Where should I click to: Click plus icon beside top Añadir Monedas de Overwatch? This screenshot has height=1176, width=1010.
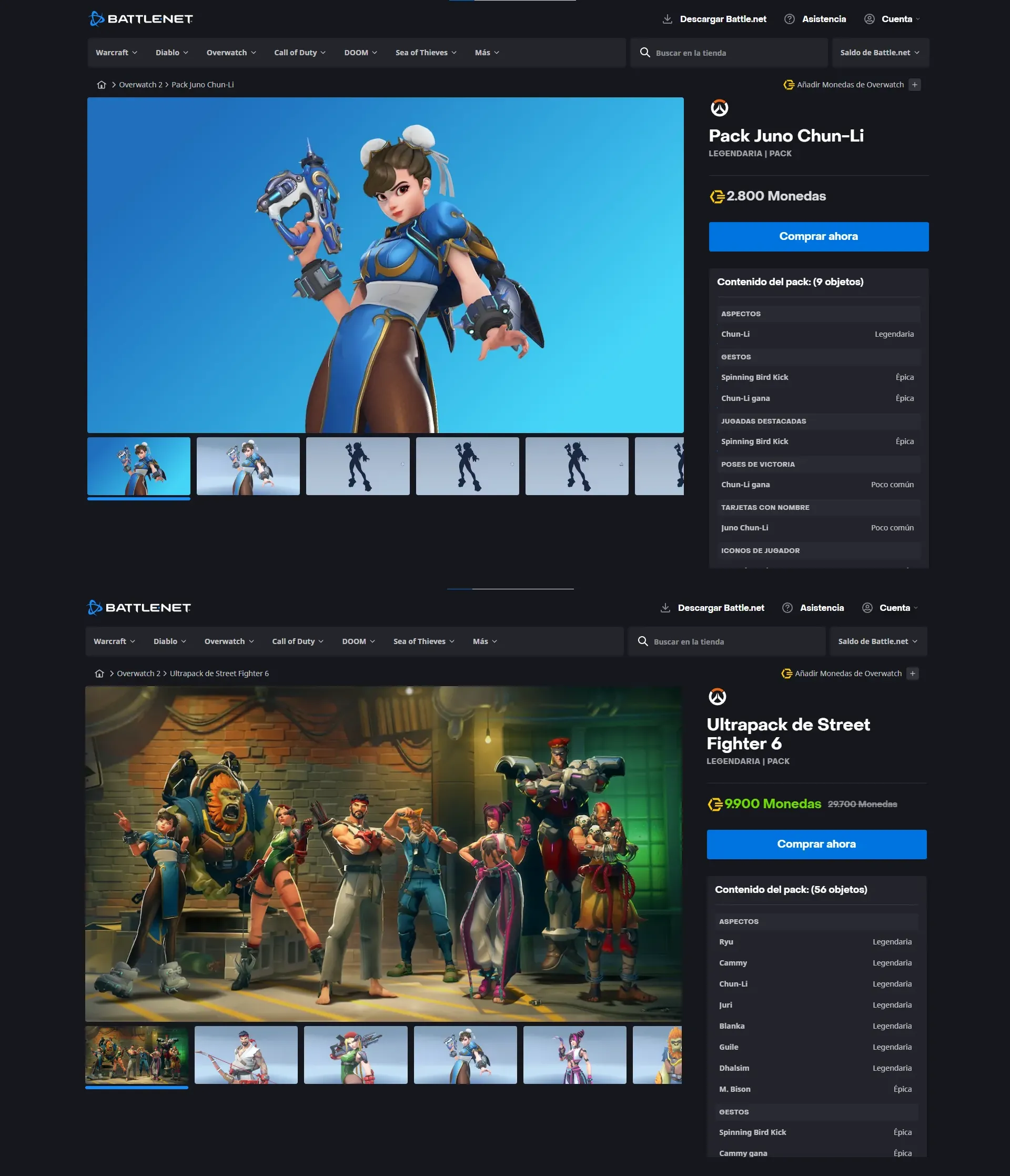(915, 85)
